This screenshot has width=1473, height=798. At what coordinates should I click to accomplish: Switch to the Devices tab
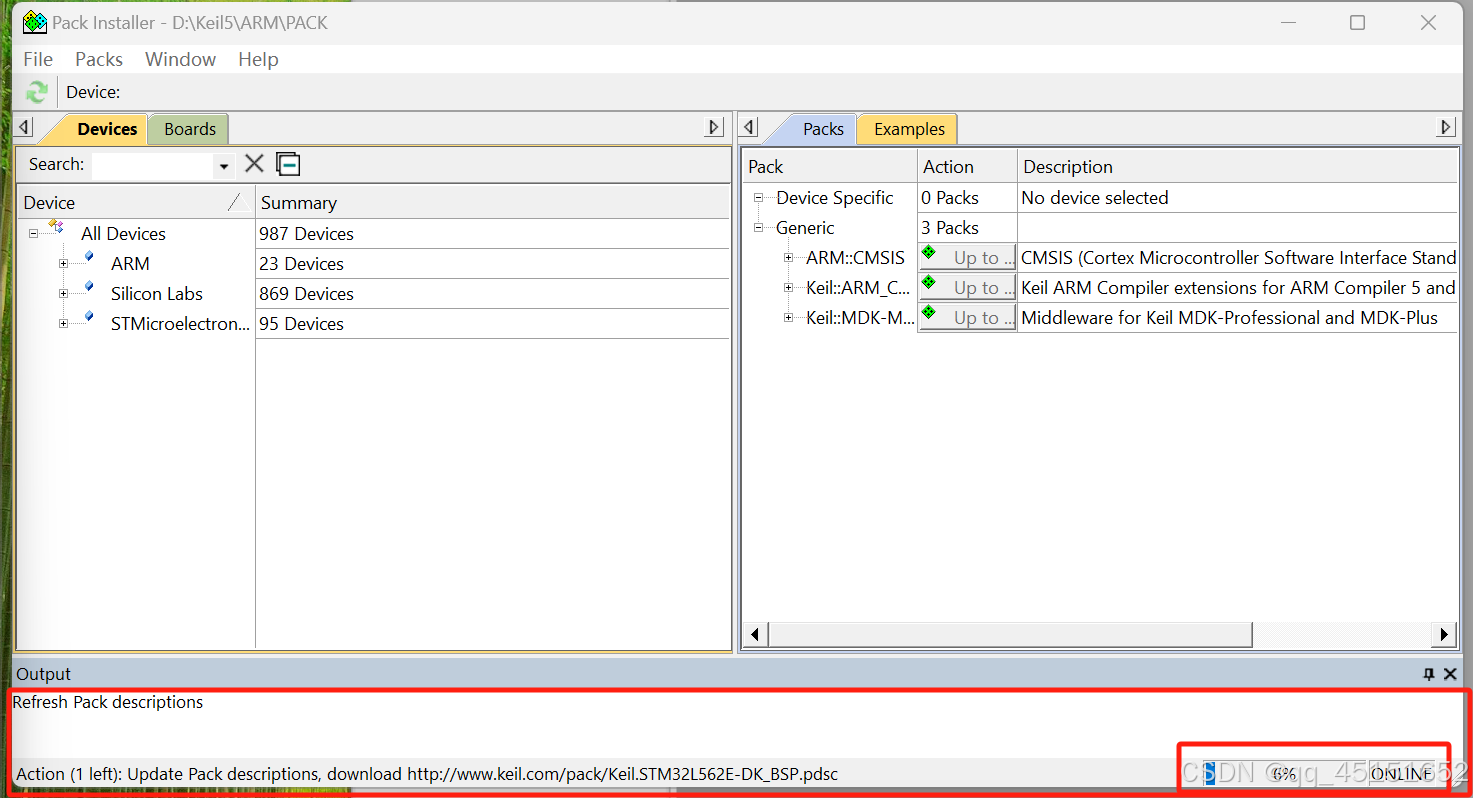tap(107, 129)
